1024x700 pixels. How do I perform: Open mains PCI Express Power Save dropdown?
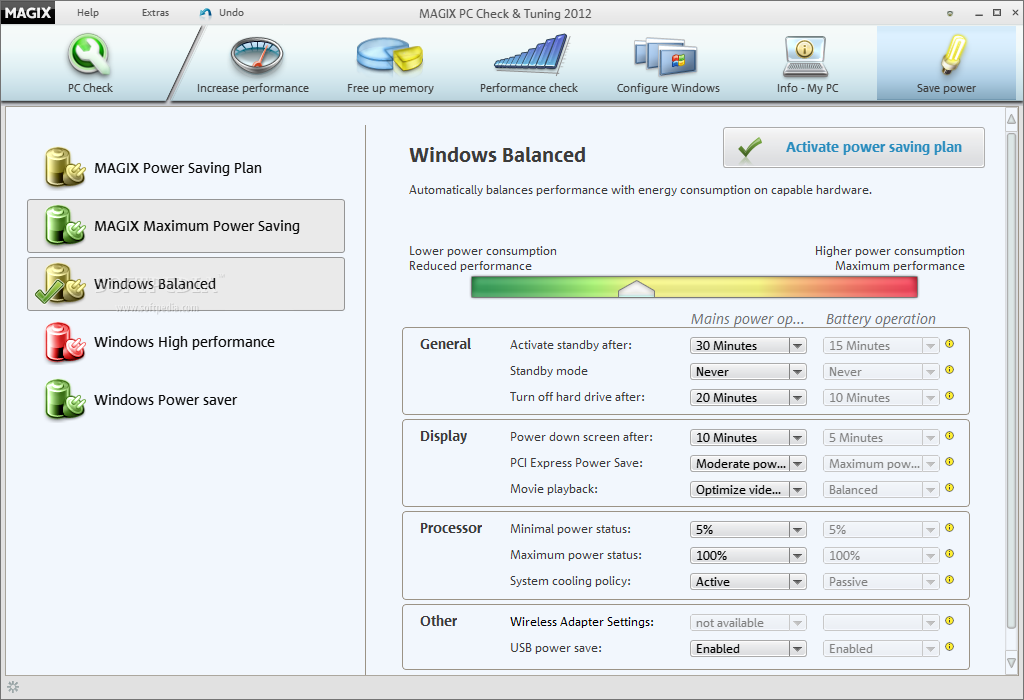pos(748,464)
